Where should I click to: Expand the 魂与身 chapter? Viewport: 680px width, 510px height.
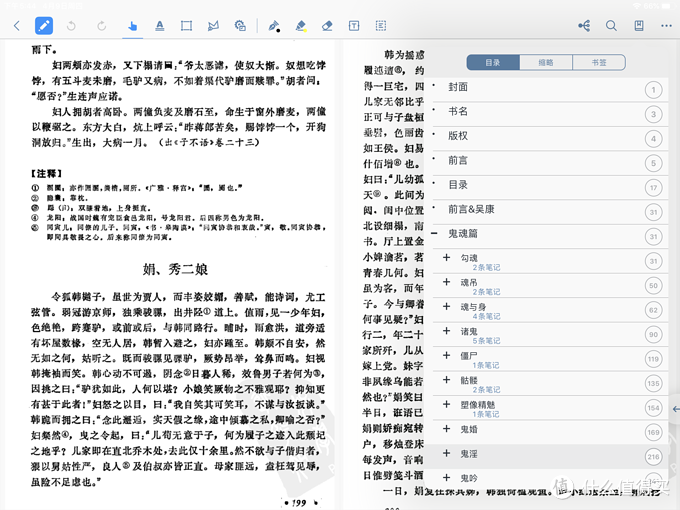pyautogui.click(x=446, y=307)
